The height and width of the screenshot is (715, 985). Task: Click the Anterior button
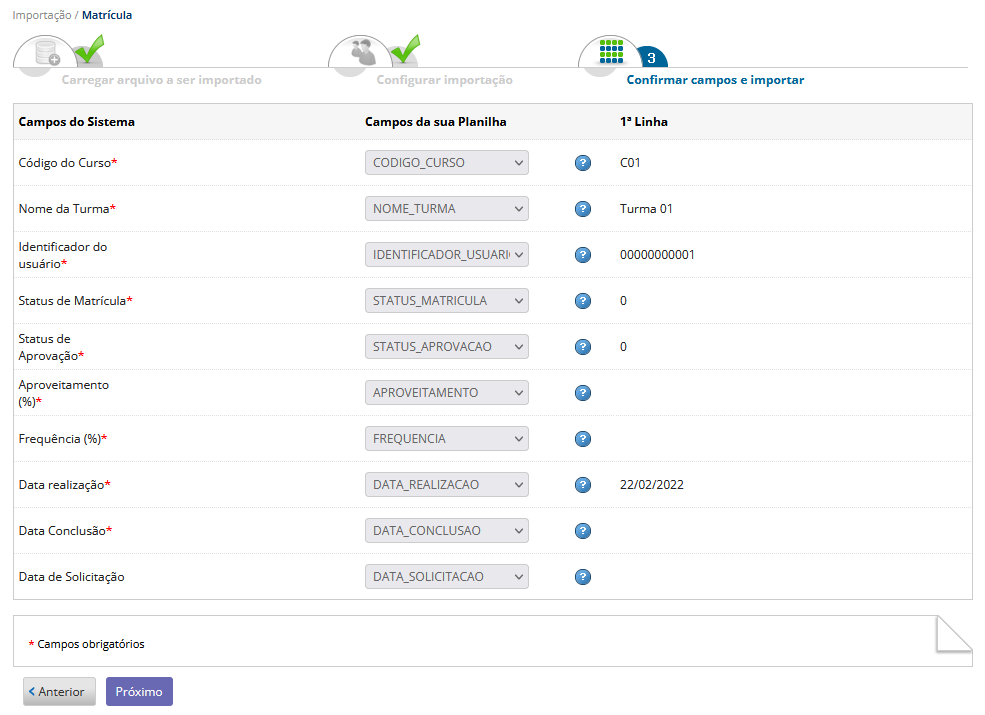pyautogui.click(x=60, y=691)
